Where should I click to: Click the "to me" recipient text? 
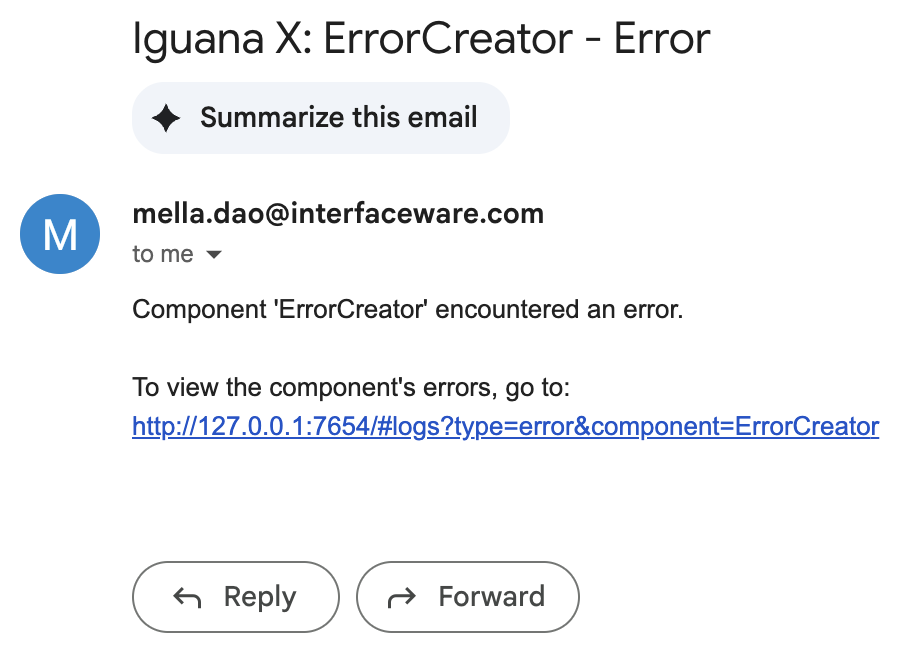pyautogui.click(x=162, y=255)
